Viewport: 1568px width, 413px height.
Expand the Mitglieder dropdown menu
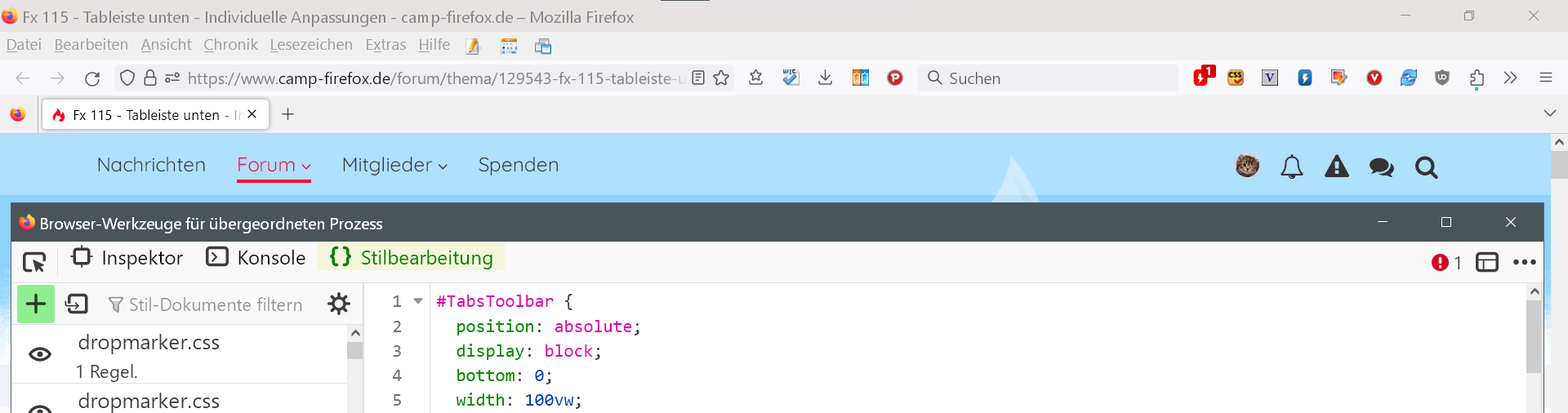tap(394, 165)
